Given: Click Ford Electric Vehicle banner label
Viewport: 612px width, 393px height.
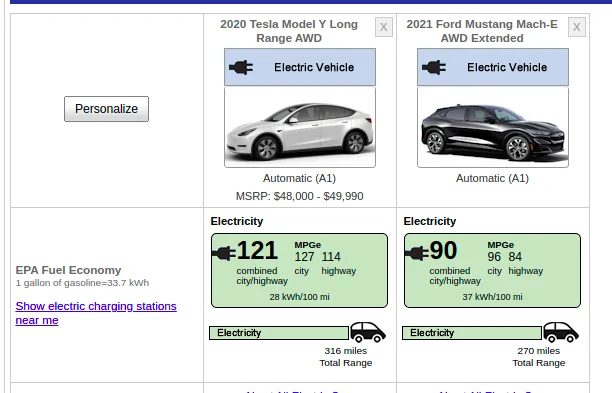Looking at the screenshot, I should [x=507, y=68].
